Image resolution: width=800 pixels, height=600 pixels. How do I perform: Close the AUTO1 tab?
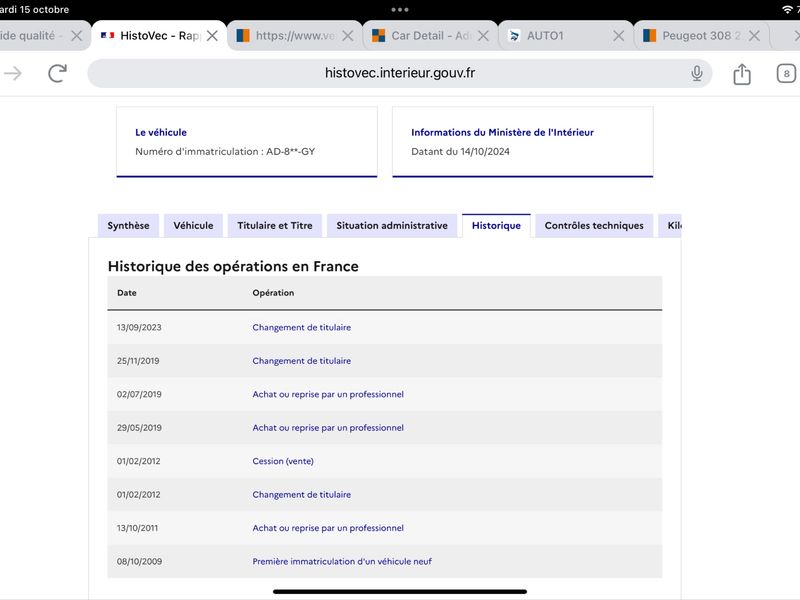click(x=618, y=36)
